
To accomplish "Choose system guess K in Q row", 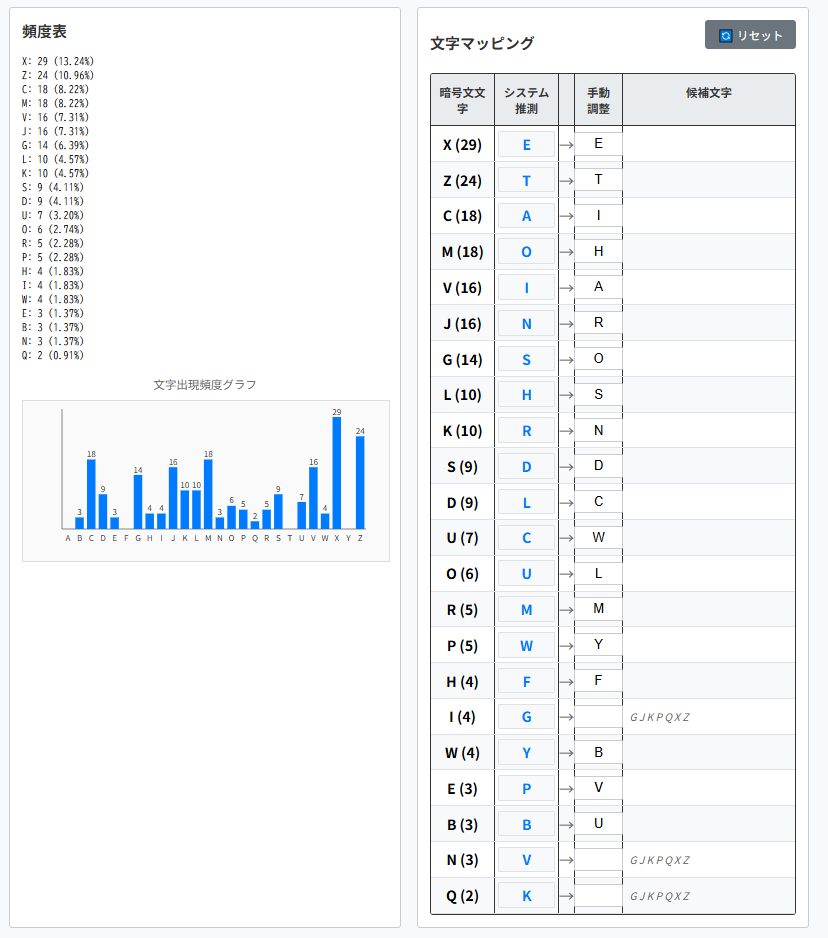I will 526,896.
